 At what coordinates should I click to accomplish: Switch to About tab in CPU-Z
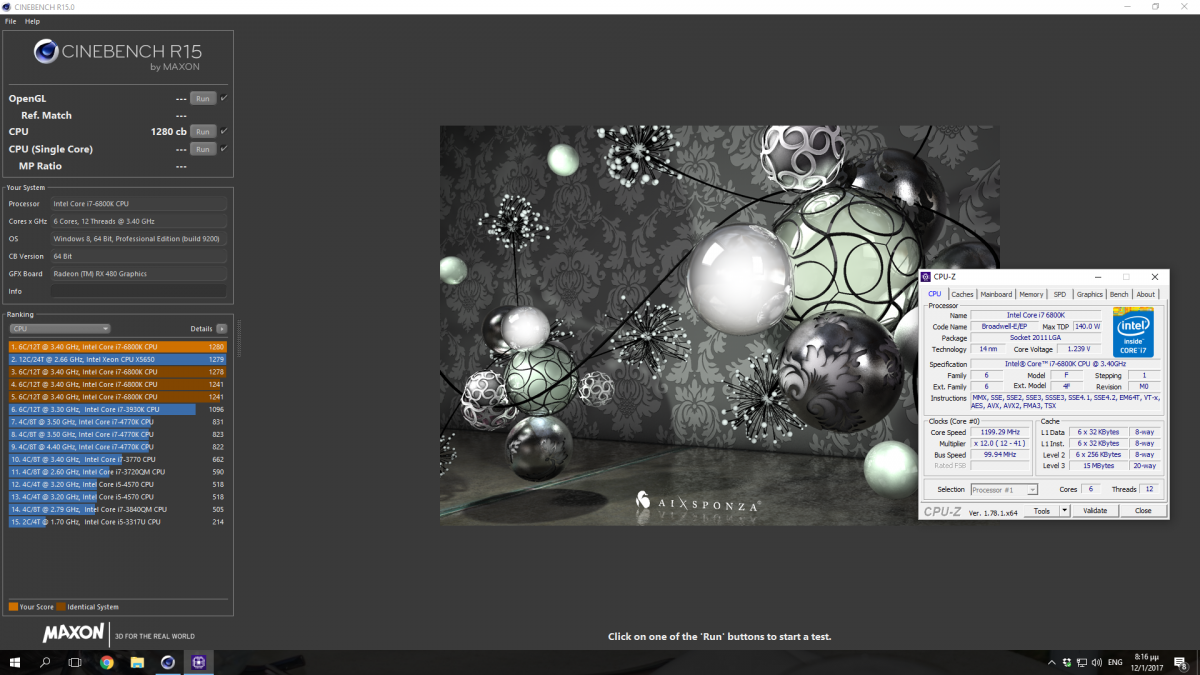pyautogui.click(x=1145, y=294)
